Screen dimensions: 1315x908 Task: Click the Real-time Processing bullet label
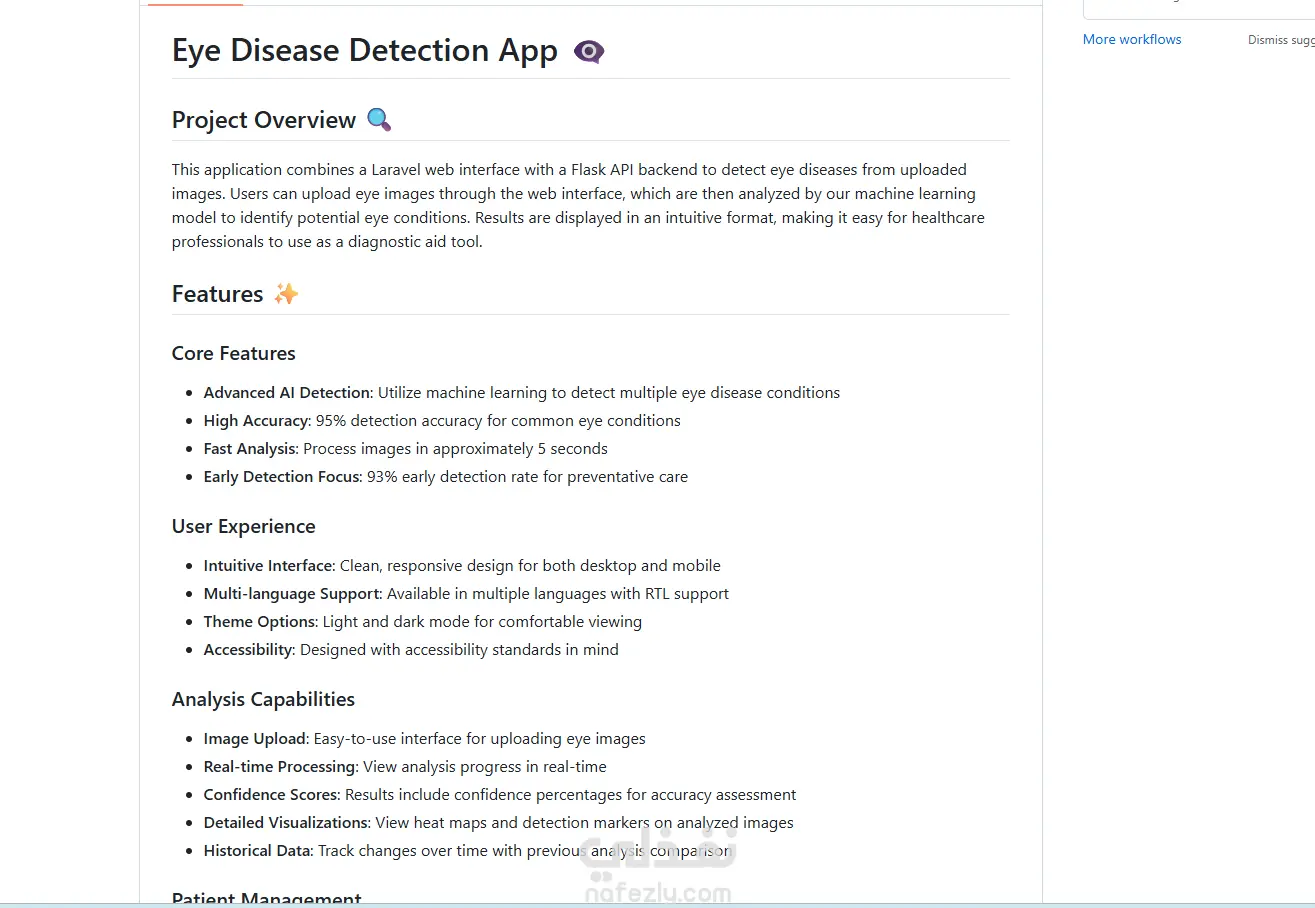point(280,767)
